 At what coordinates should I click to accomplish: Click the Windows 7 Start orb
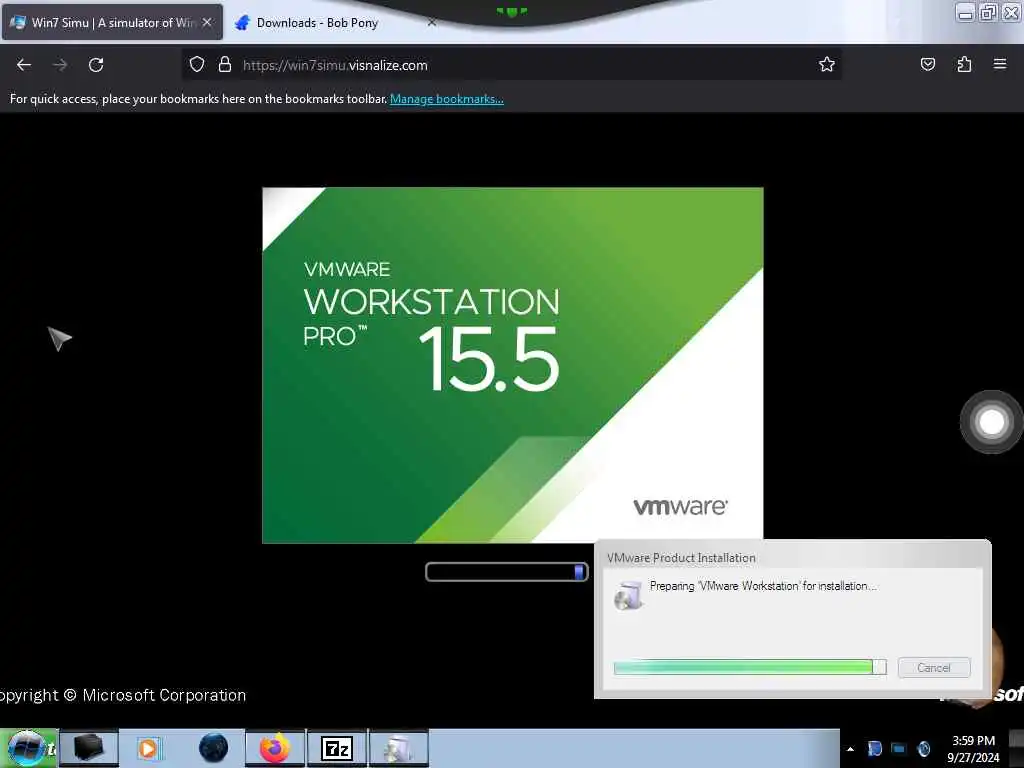(x=27, y=748)
